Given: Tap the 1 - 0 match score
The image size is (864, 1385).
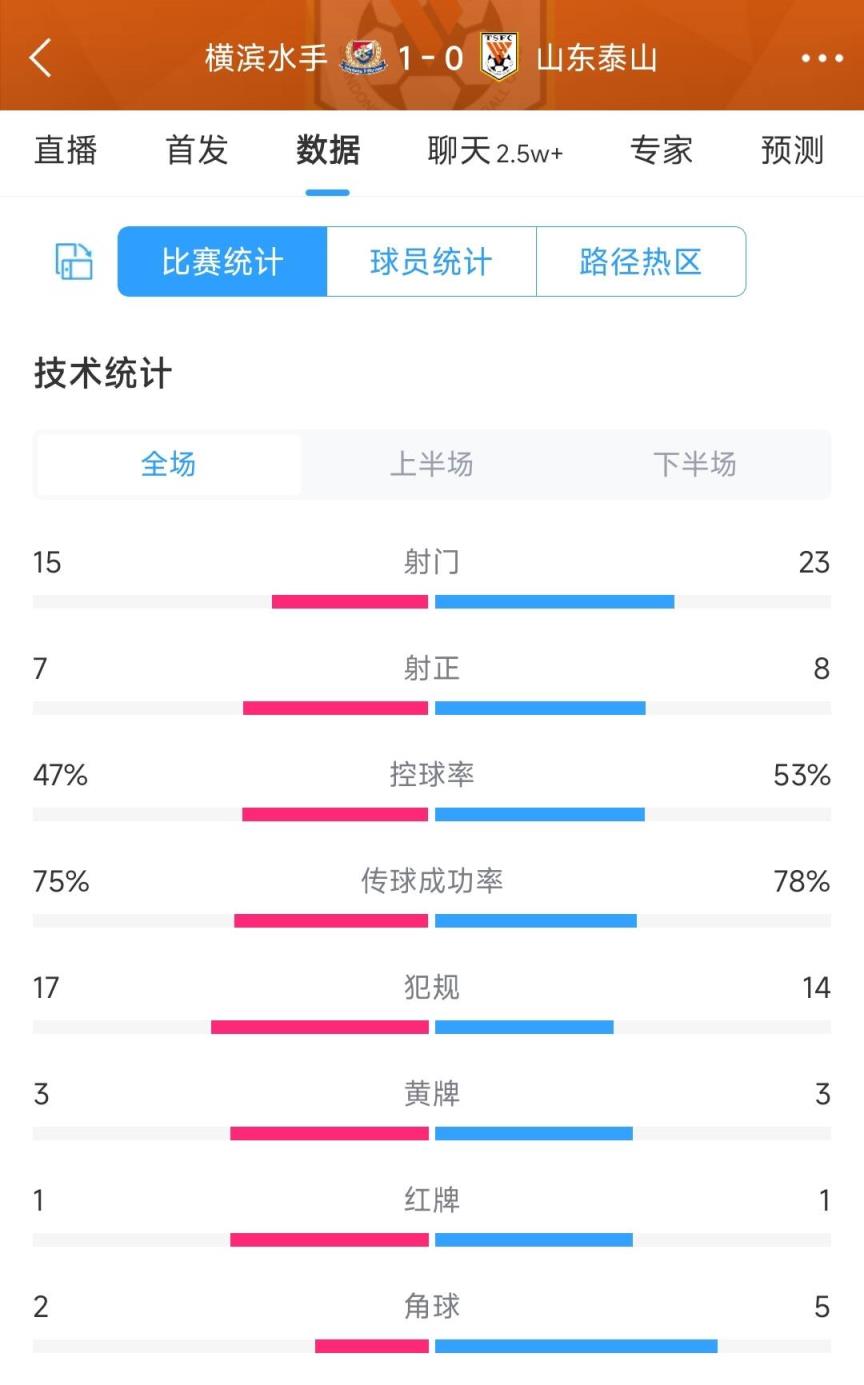Looking at the screenshot, I should 431,58.
